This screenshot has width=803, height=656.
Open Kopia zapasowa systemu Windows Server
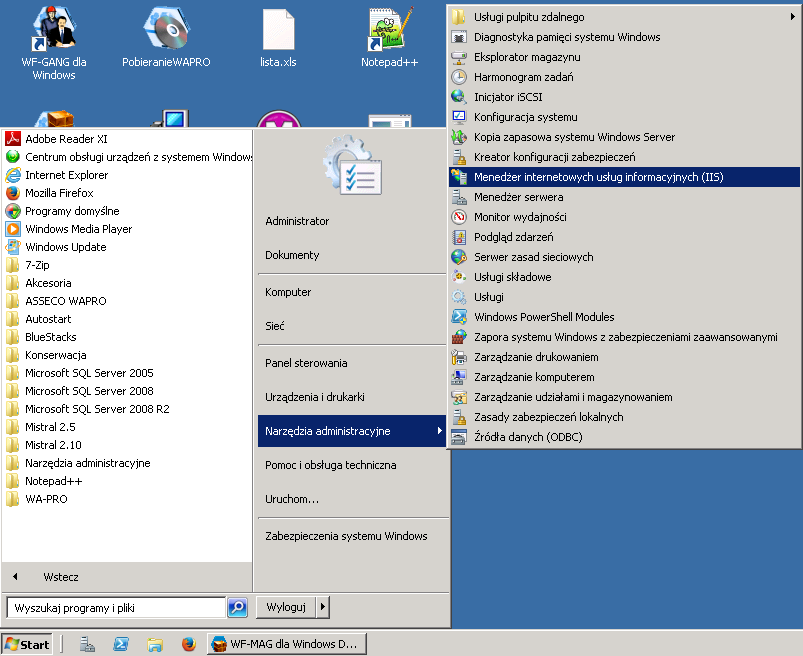point(624,137)
